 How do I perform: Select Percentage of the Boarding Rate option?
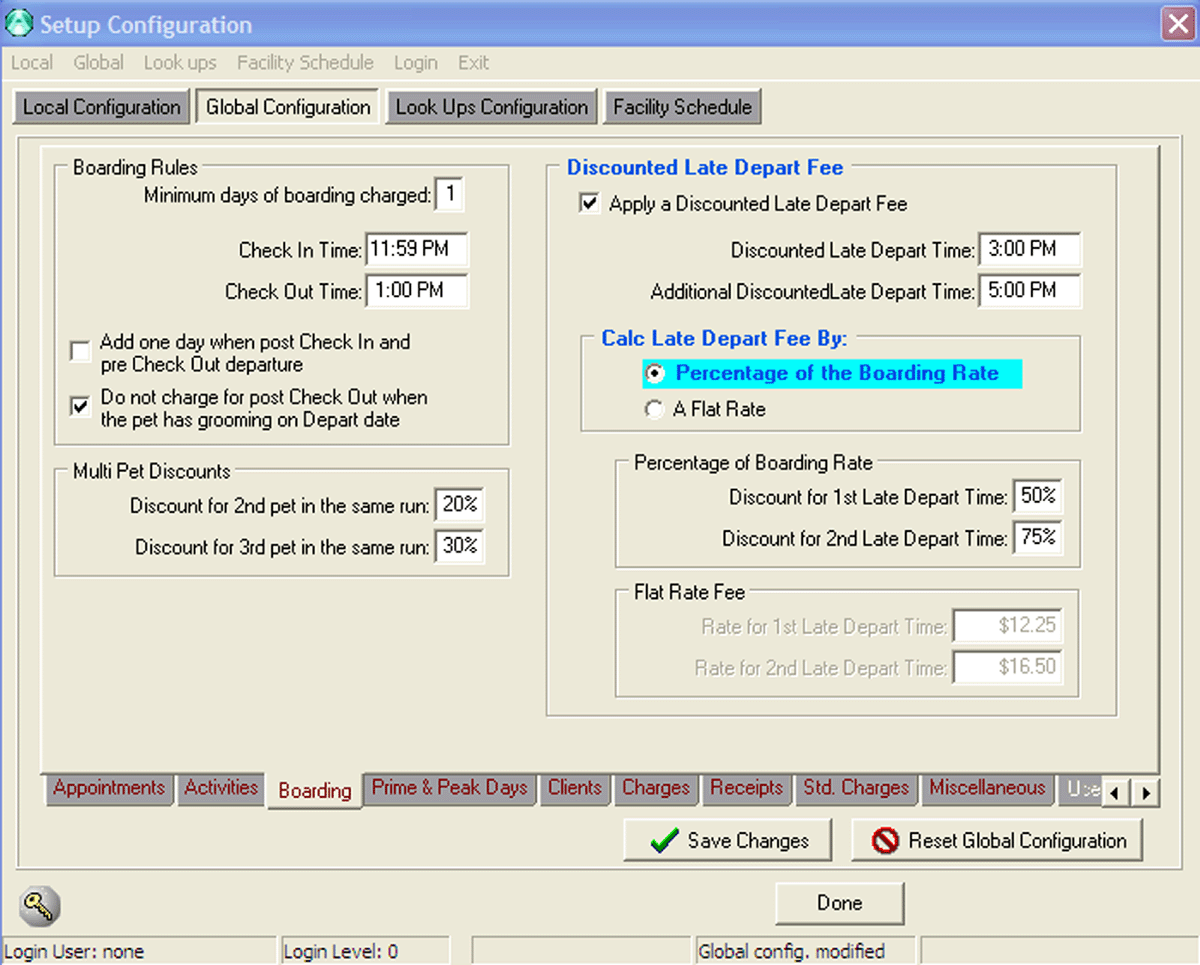coord(654,373)
